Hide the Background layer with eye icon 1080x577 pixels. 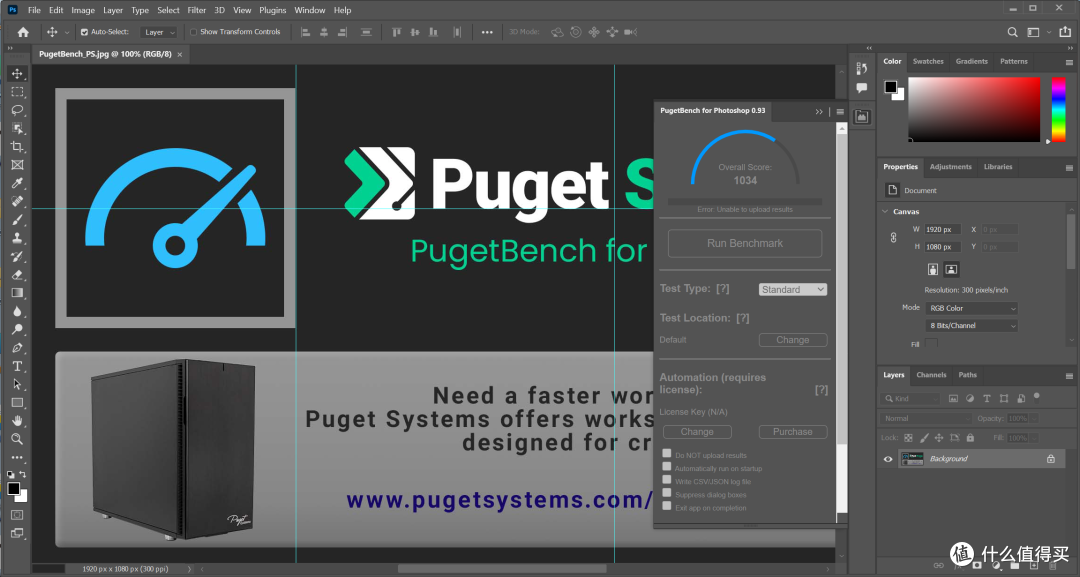click(x=888, y=459)
